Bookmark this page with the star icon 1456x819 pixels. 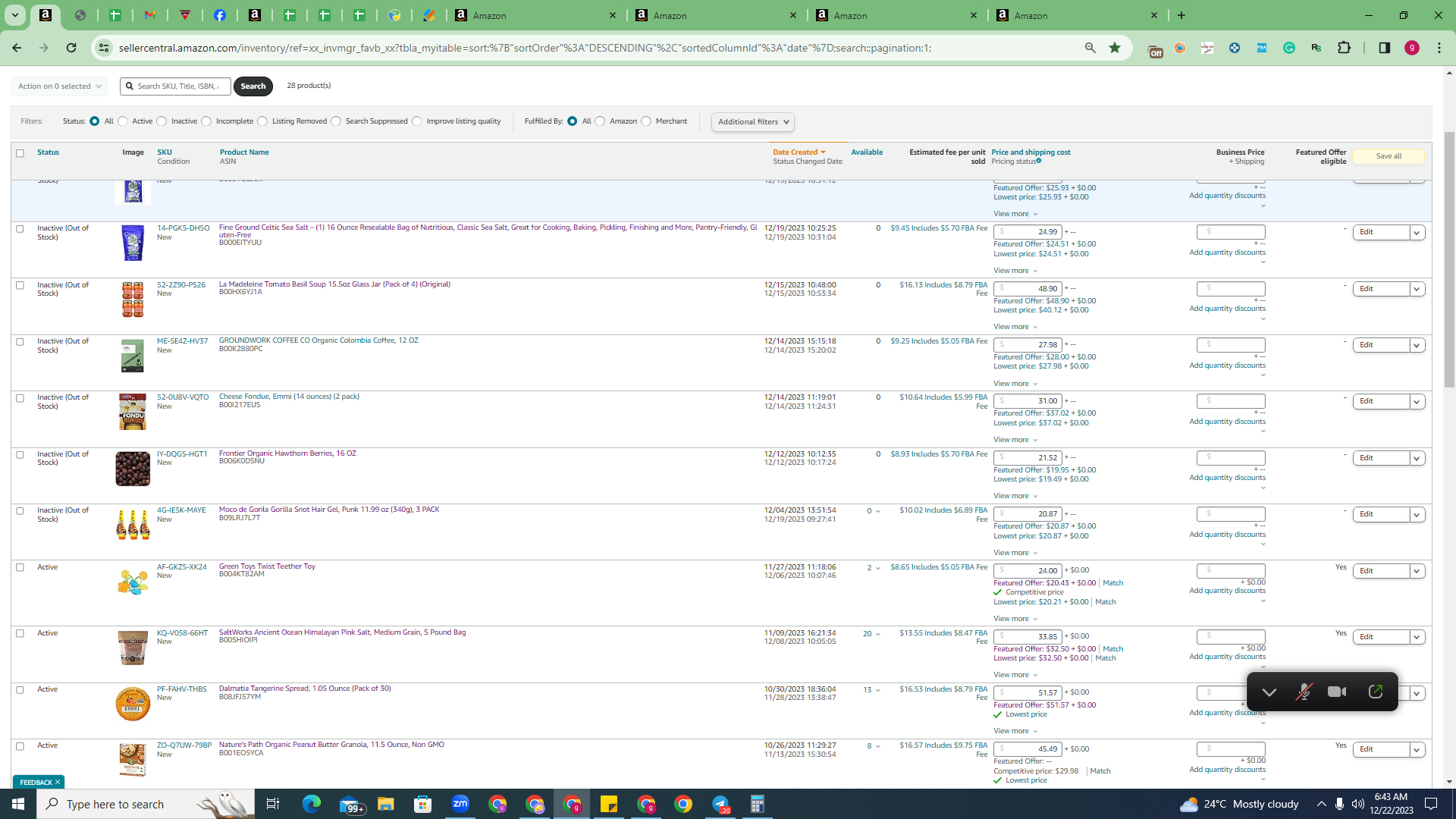[x=1115, y=48]
